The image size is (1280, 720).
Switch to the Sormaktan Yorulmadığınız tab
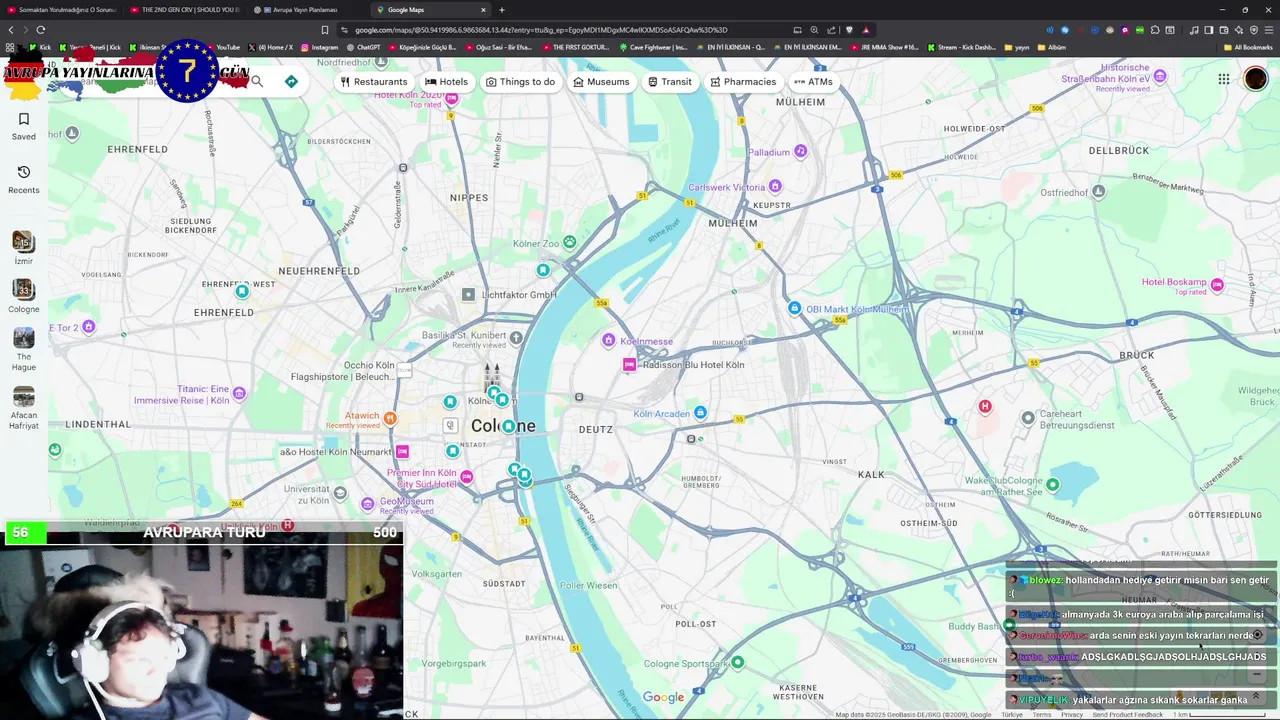tap(62, 10)
